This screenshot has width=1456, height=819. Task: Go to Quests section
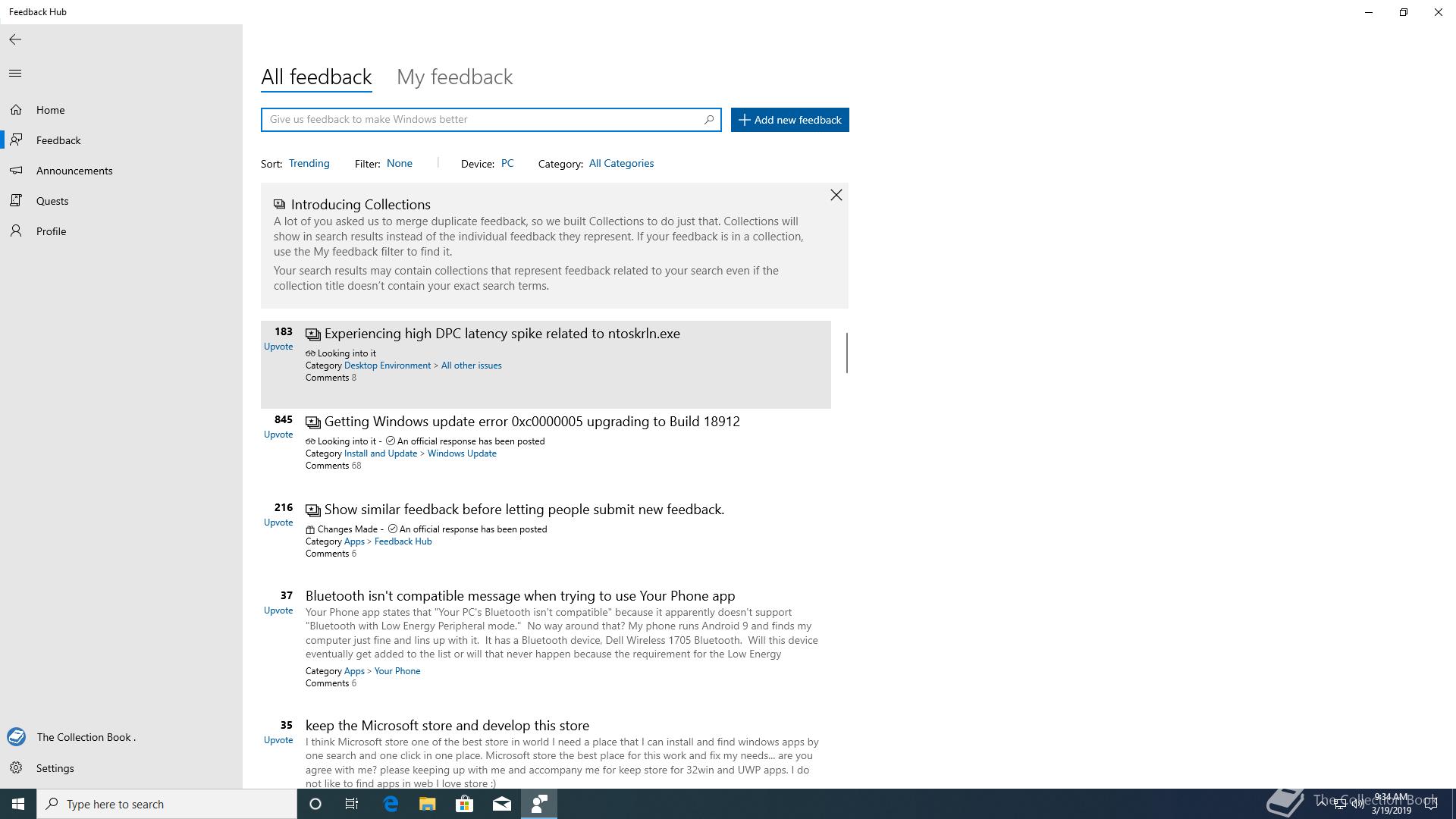coord(52,201)
